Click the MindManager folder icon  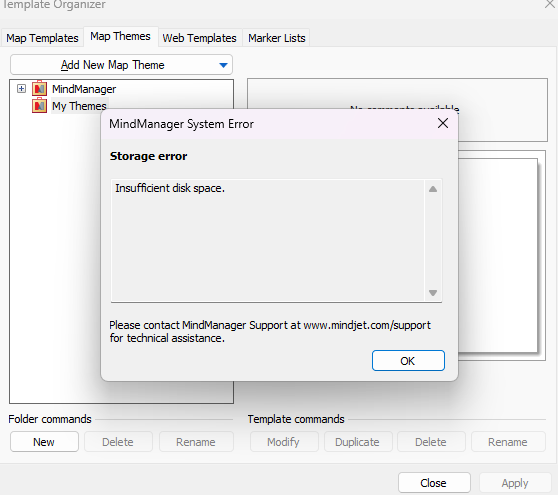39,88
